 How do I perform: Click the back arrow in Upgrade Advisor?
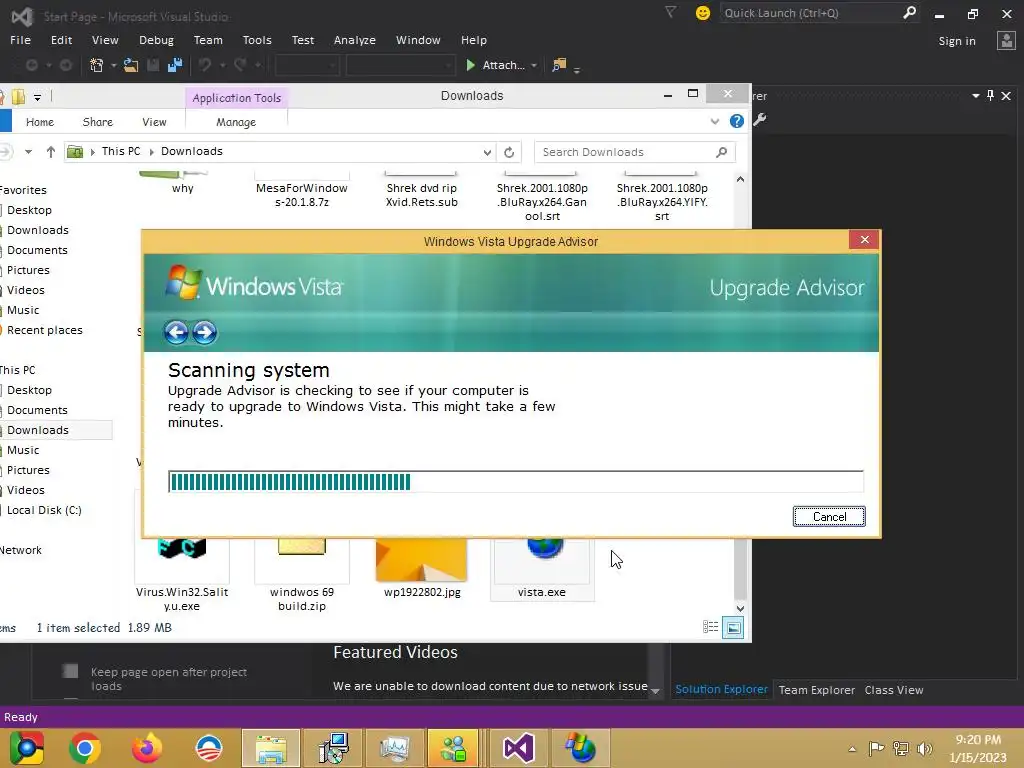tap(176, 332)
